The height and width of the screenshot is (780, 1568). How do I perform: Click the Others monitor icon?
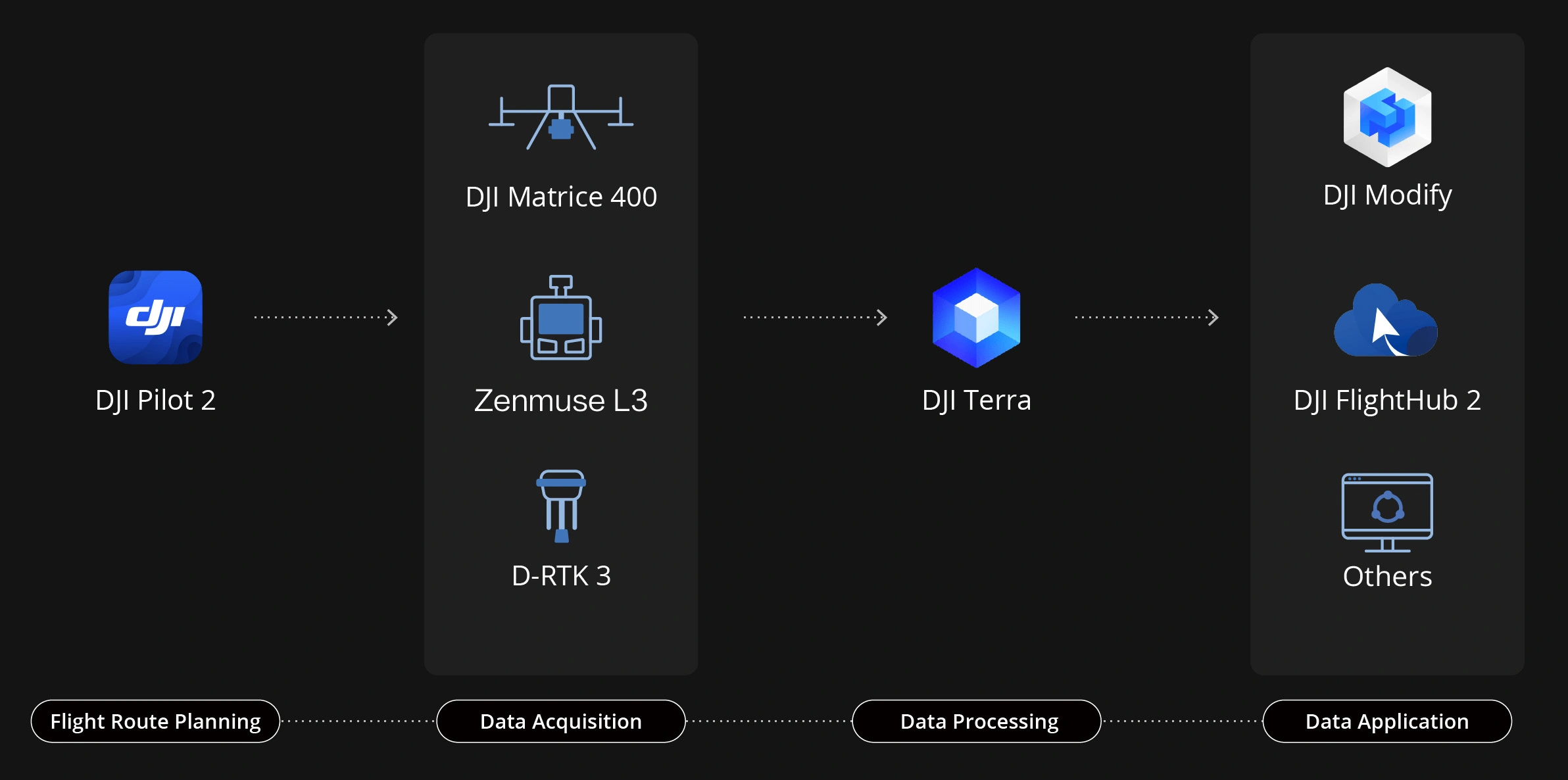[1387, 512]
